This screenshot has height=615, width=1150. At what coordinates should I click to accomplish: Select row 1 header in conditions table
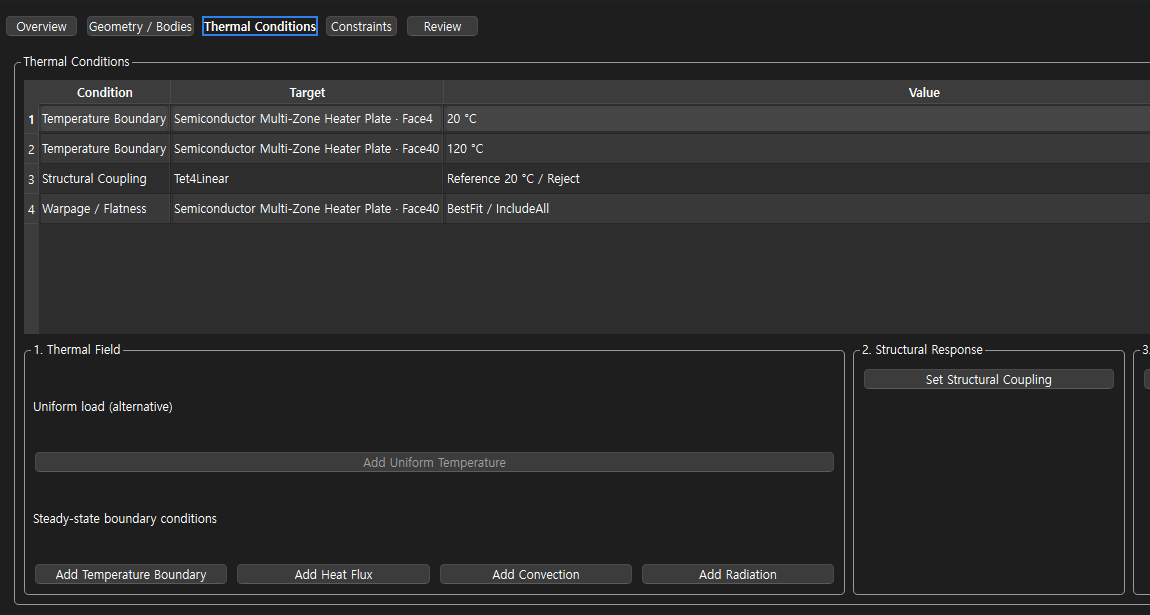[32, 119]
